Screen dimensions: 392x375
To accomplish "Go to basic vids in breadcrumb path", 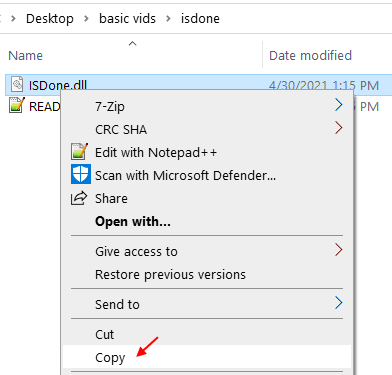I will (127, 18).
